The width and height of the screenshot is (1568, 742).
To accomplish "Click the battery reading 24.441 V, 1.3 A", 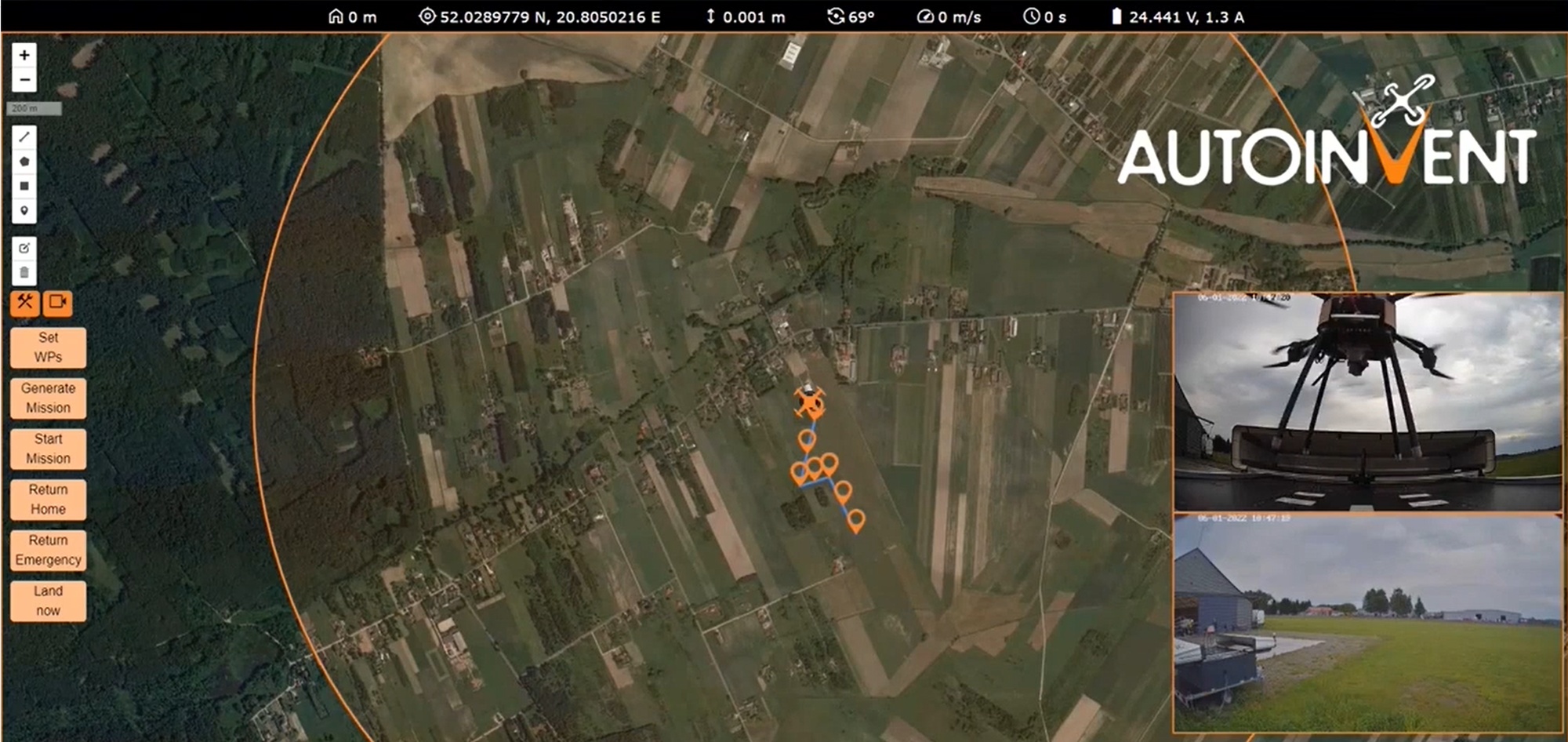I will [1186, 17].
